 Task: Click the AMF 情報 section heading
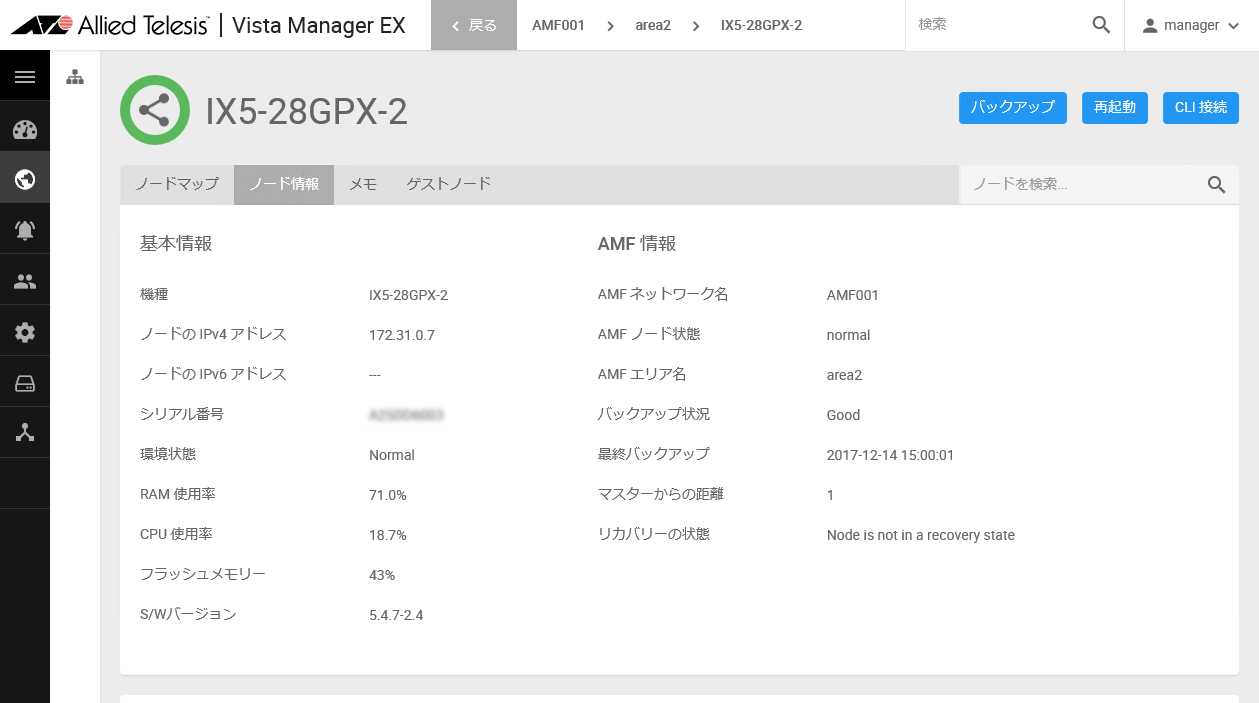[637, 243]
